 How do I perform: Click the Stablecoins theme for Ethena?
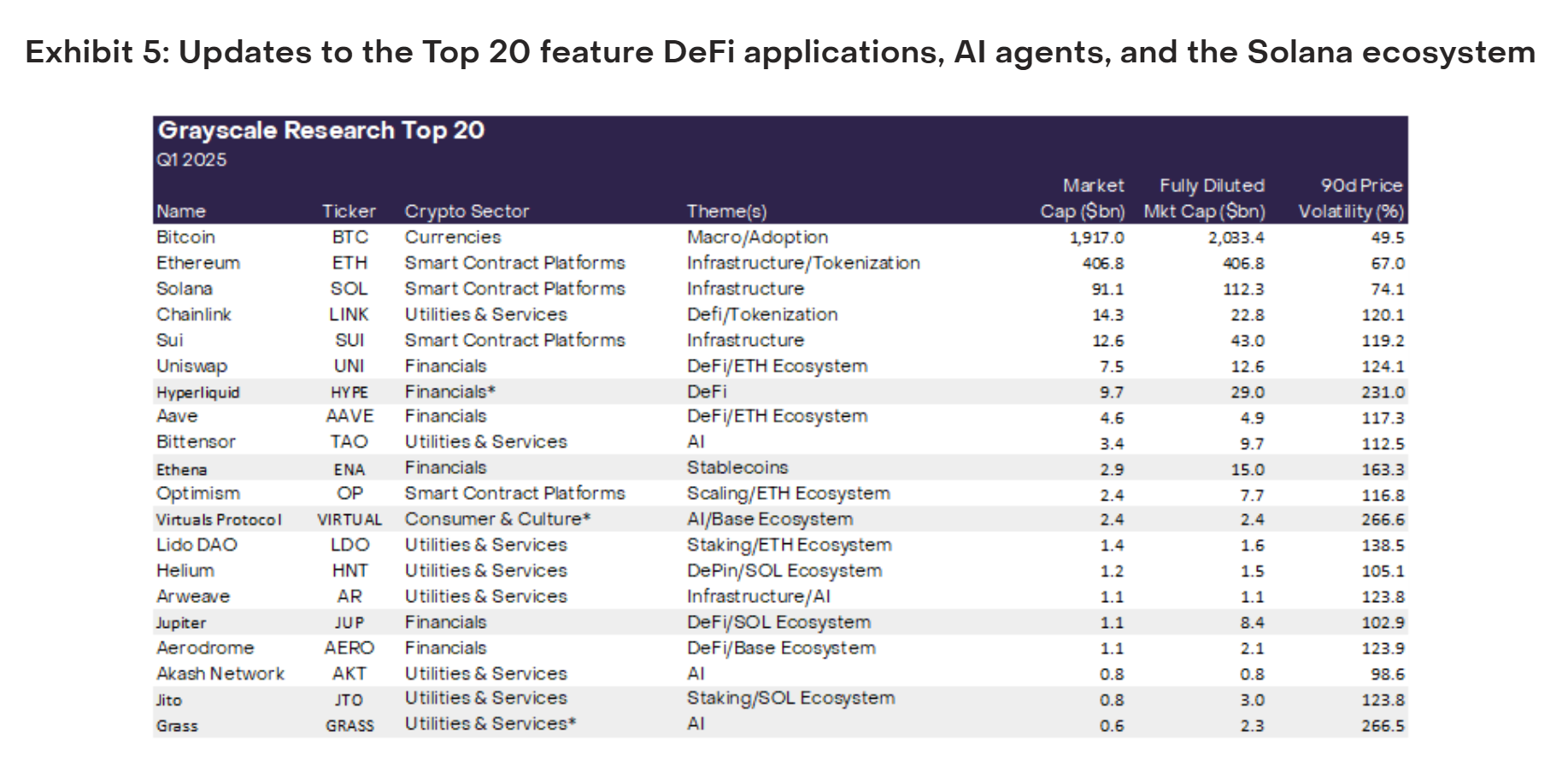(737, 467)
